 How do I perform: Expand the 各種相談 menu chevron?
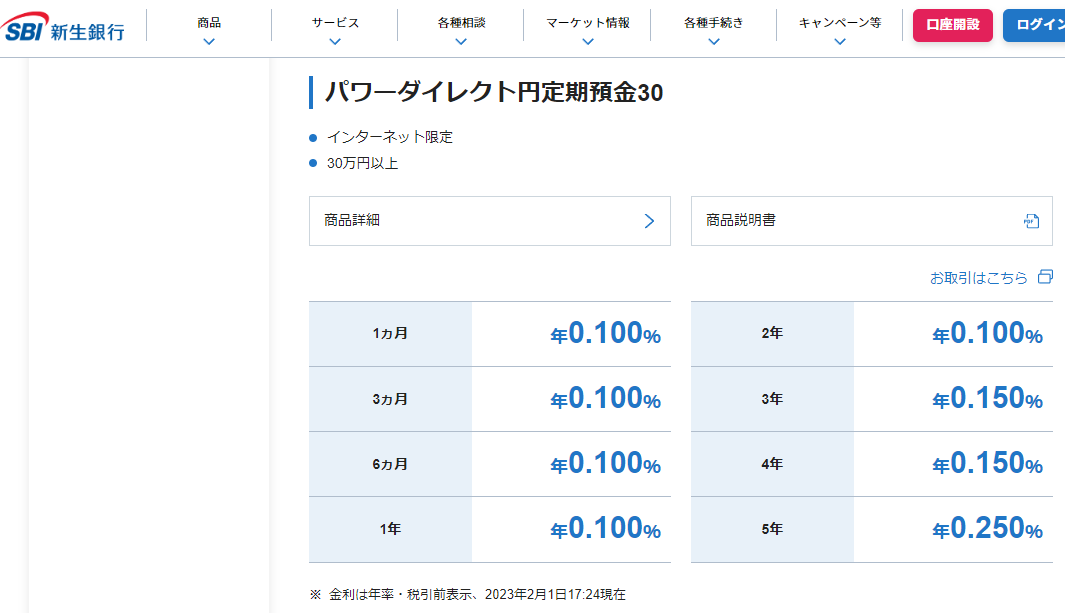click(x=461, y=42)
